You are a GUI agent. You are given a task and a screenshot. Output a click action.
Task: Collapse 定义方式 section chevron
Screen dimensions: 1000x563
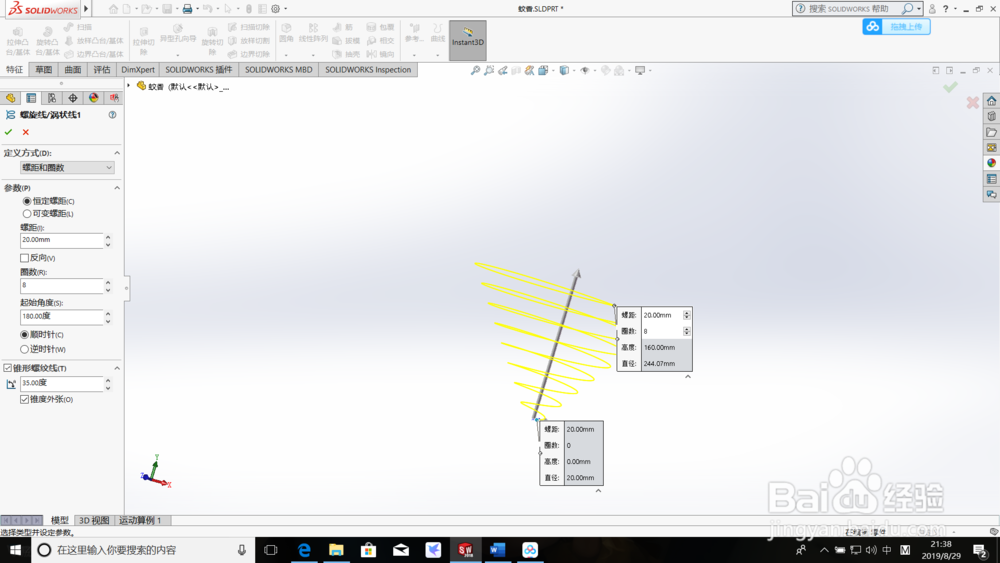tap(117, 153)
